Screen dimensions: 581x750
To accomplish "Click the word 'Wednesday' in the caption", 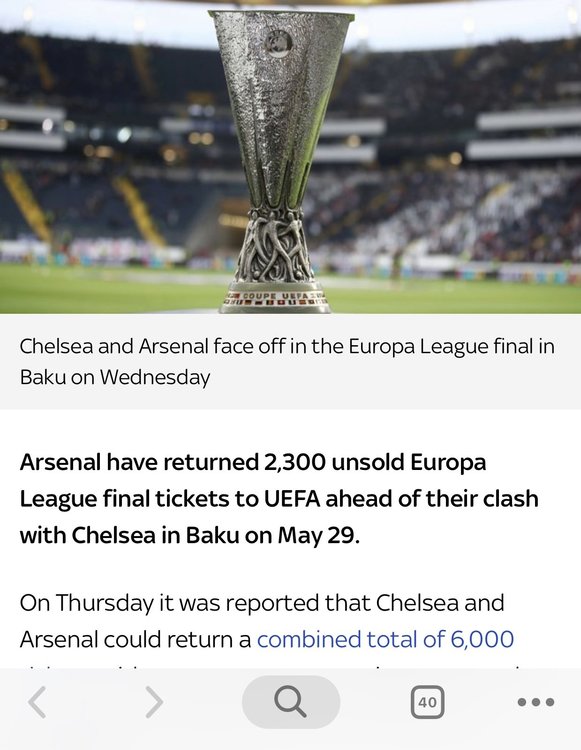I will pos(155,377).
